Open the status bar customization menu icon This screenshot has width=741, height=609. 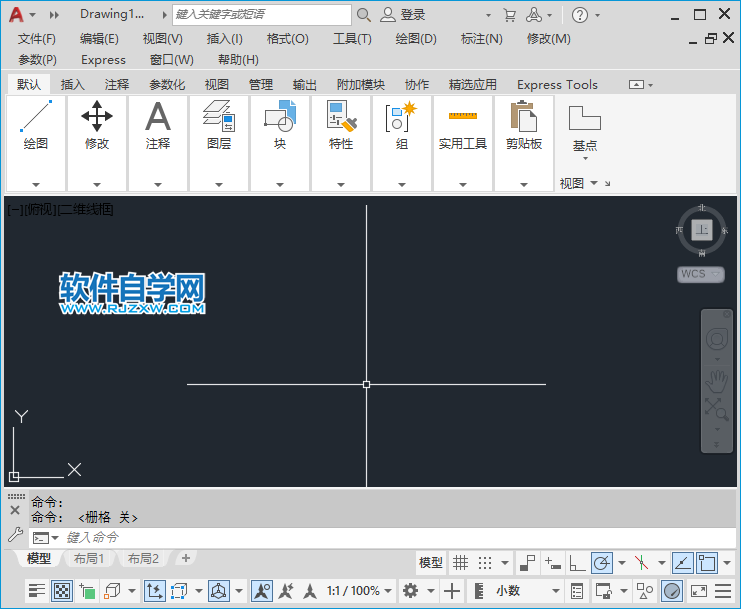click(723, 591)
